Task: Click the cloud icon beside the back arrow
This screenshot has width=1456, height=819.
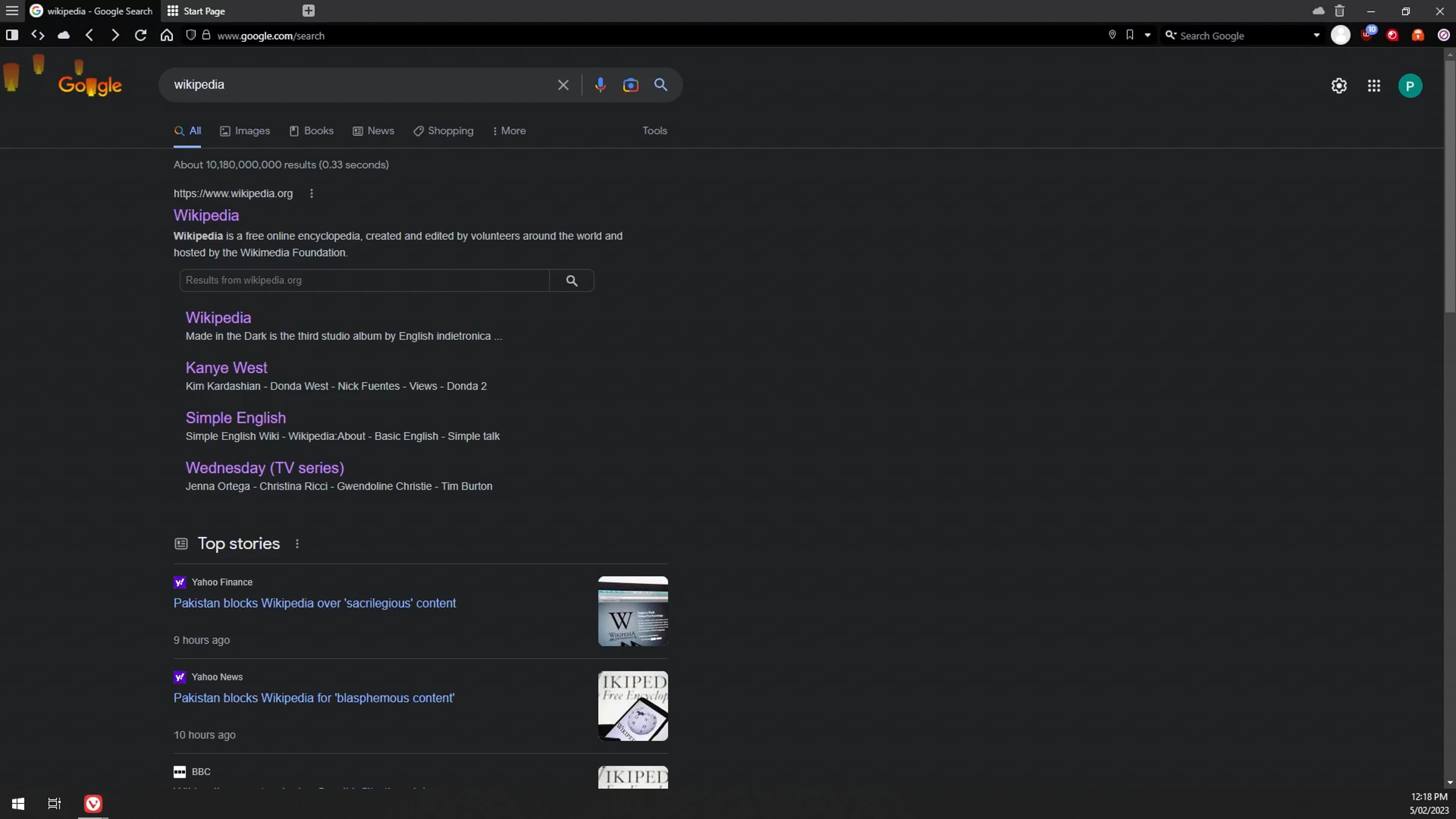Action: [63, 35]
